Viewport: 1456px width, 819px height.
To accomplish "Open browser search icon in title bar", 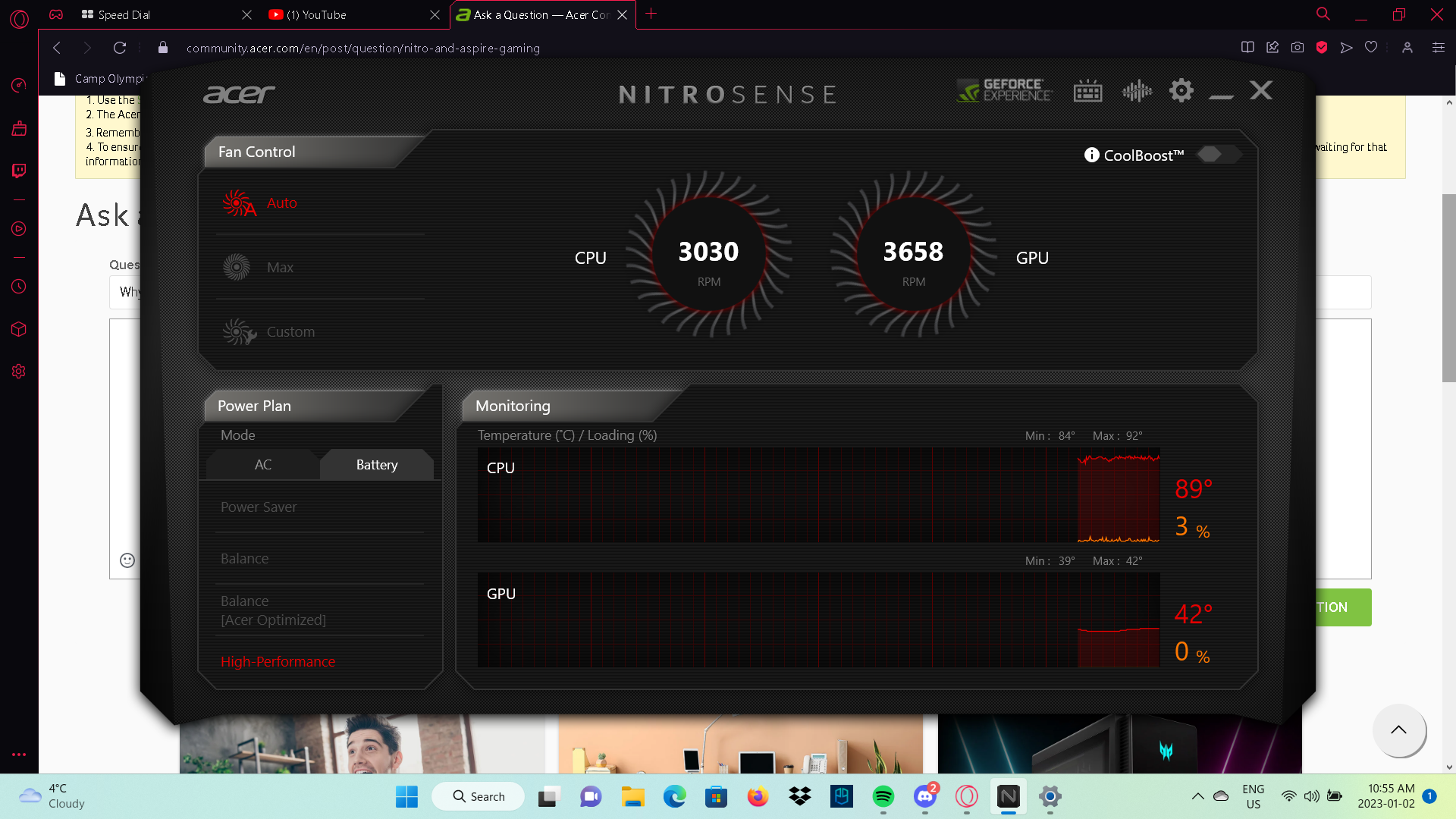I will tap(1323, 14).
